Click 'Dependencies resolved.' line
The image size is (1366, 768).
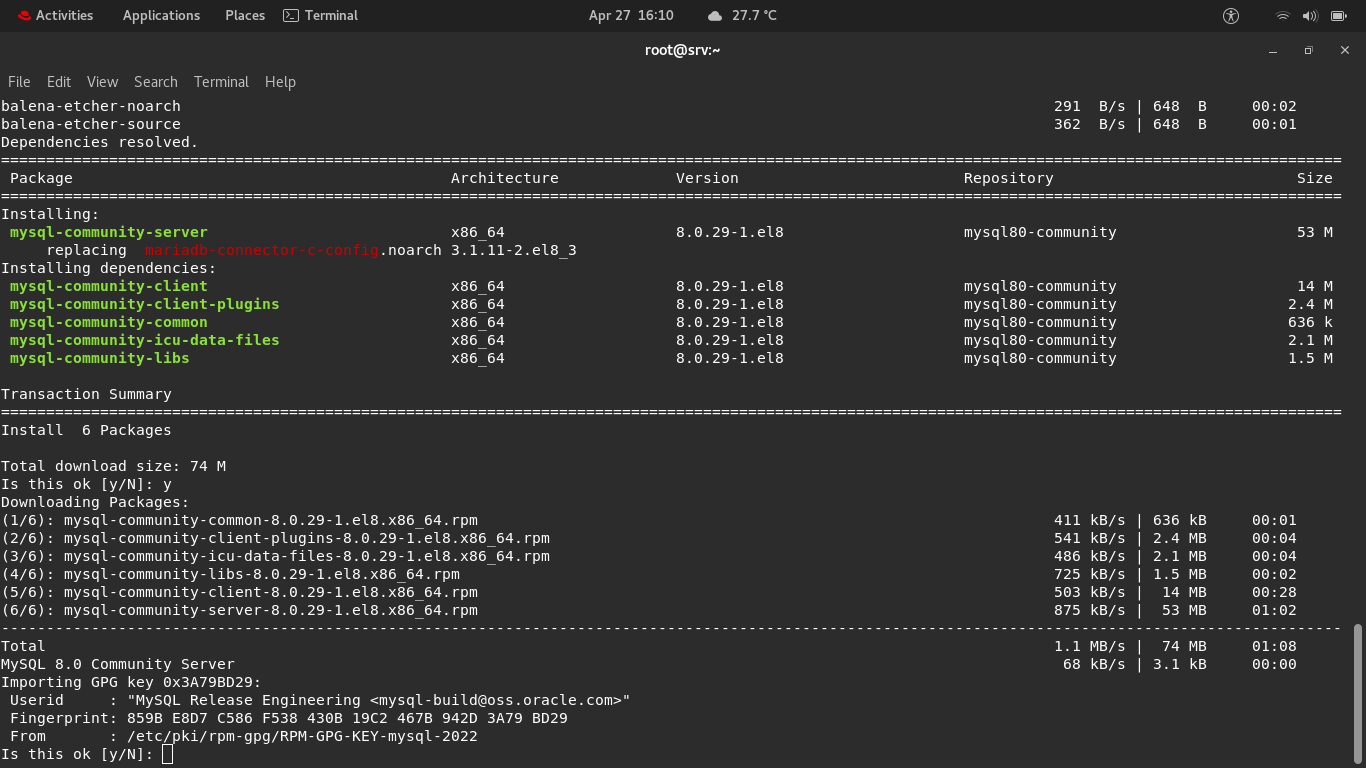point(100,142)
